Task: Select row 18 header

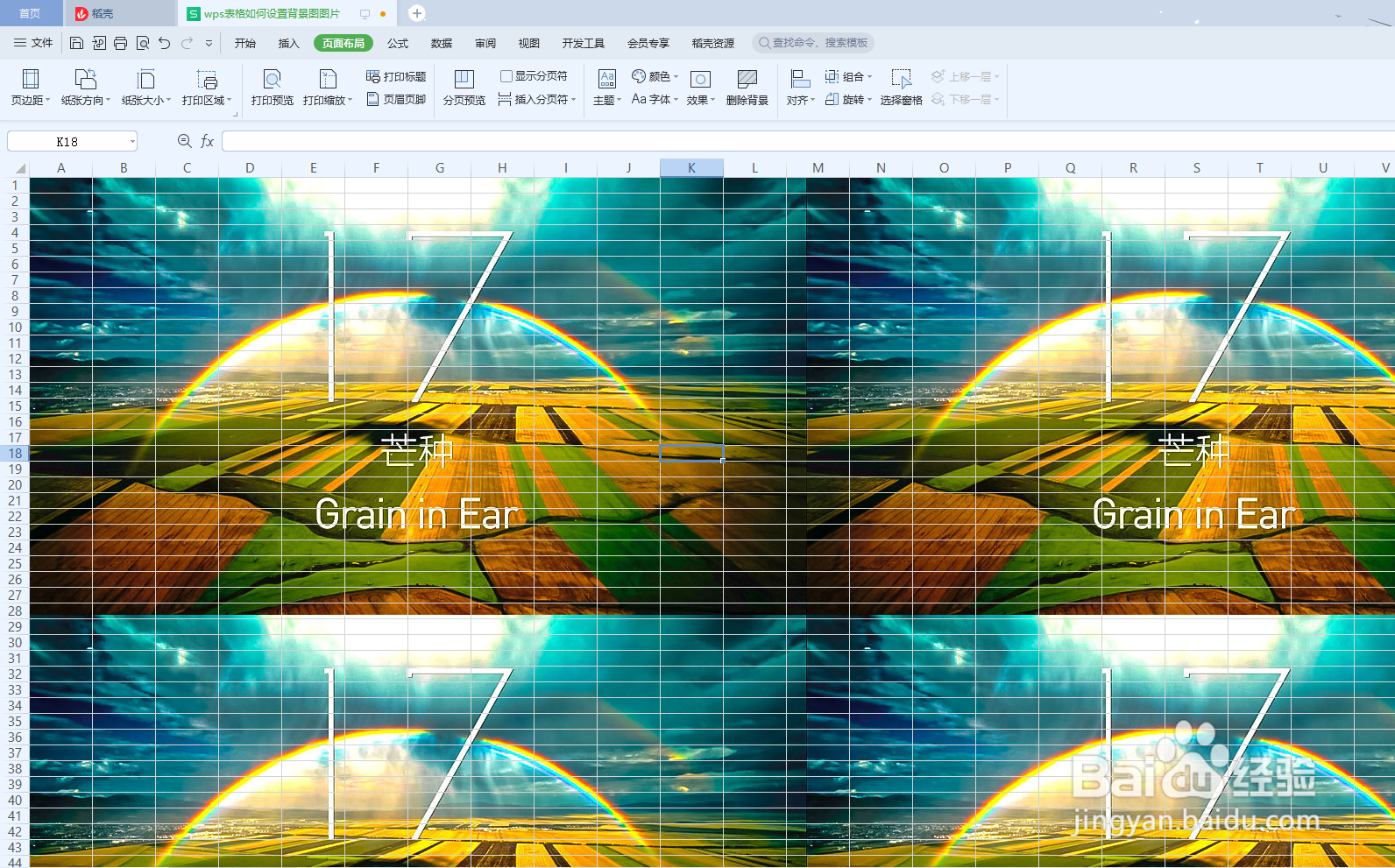Action: pyautogui.click(x=15, y=453)
